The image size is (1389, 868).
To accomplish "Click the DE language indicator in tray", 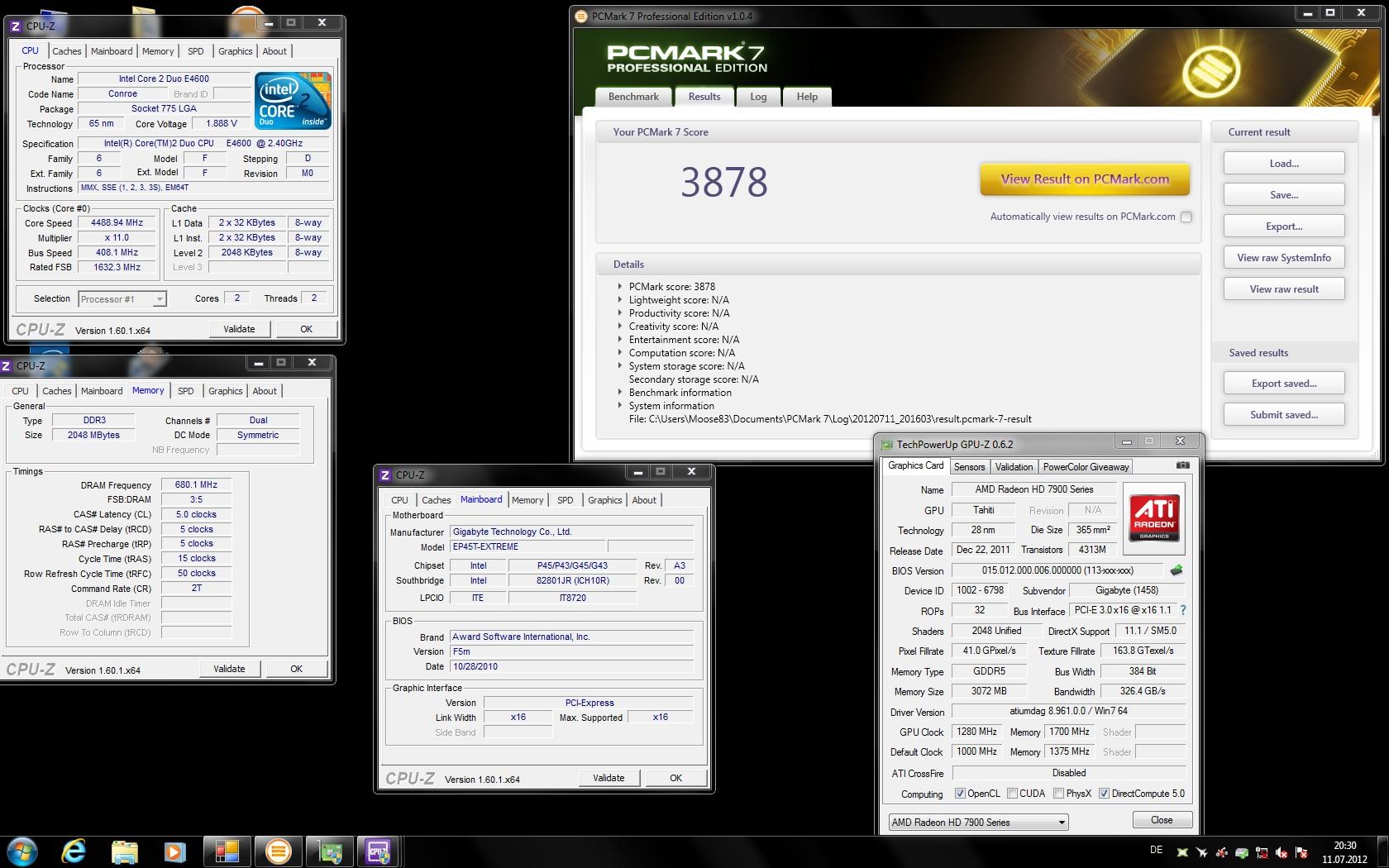I will coord(1156,850).
